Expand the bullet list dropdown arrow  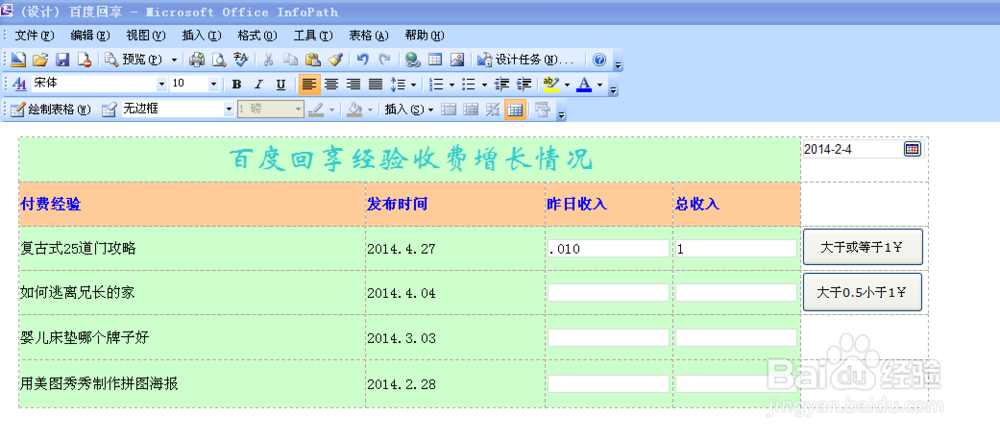(x=485, y=84)
